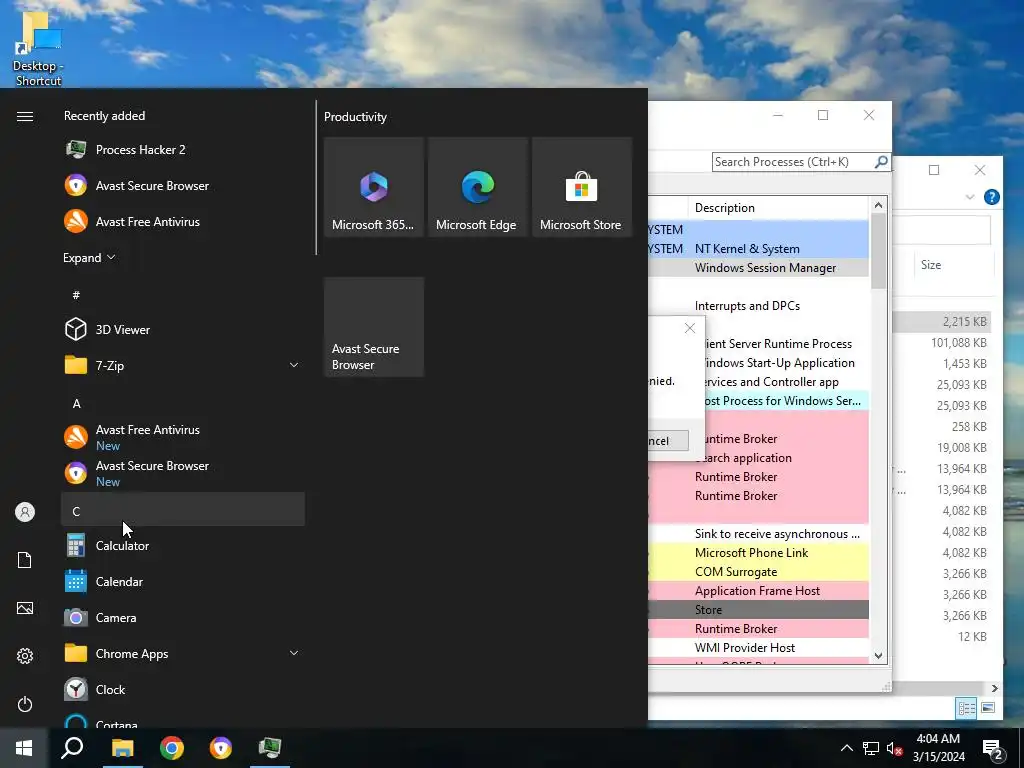Open taskbar Search magnifier
Screen dimensions: 1024x768
click(72, 748)
